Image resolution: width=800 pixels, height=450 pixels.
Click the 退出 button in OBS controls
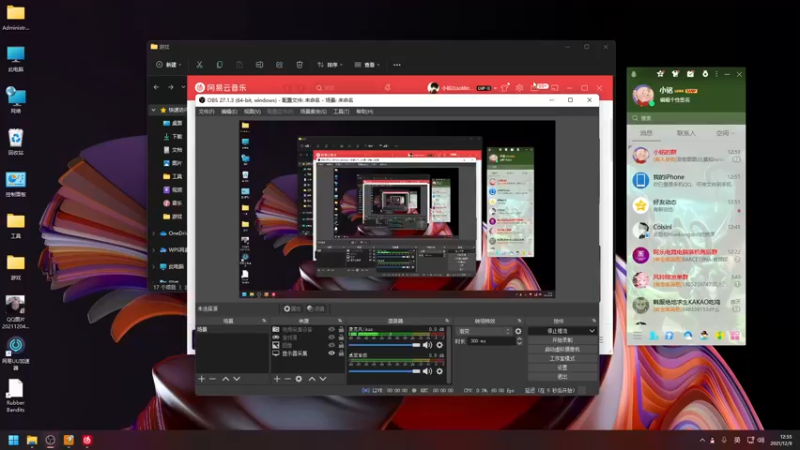click(x=562, y=377)
